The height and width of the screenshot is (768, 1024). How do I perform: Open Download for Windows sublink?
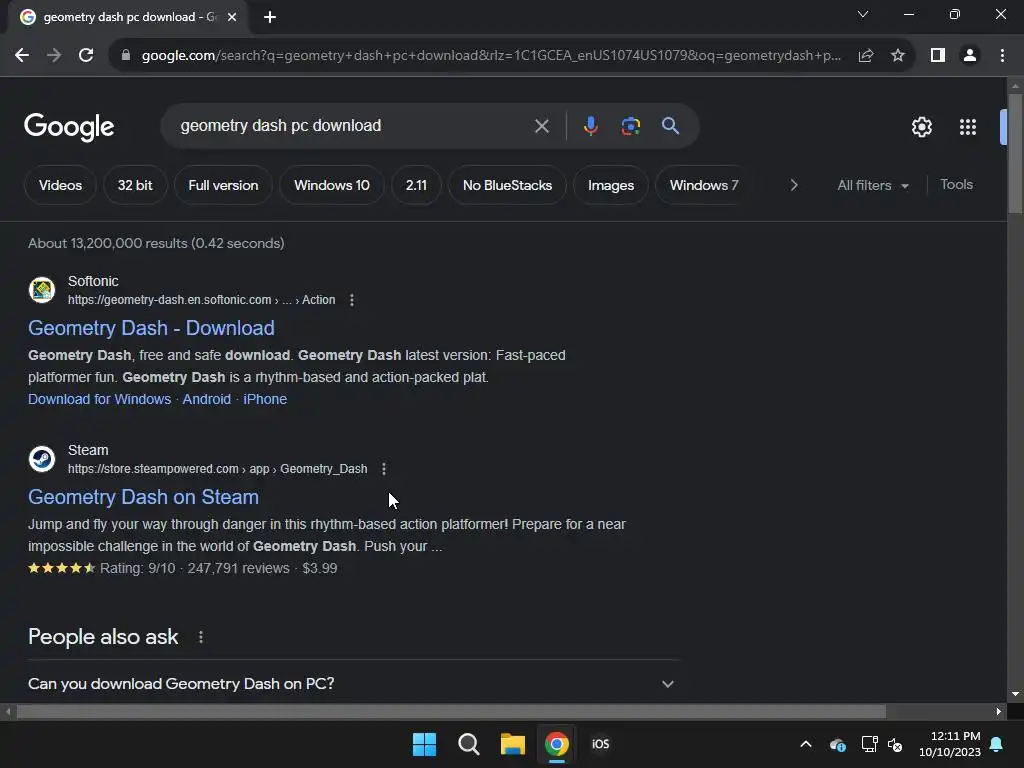(99, 399)
